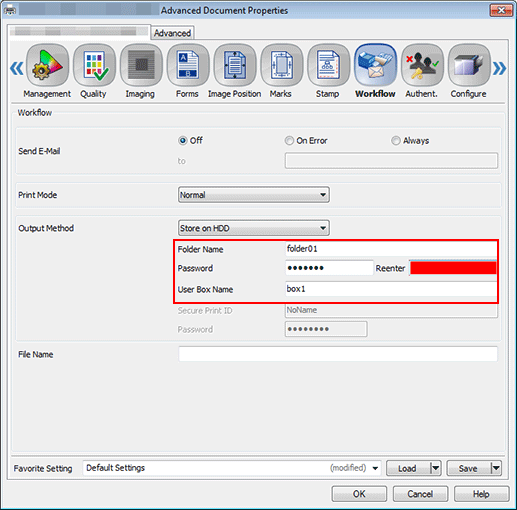This screenshot has height=510, width=517.
Task: Select the Marks icon
Action: coord(282,65)
